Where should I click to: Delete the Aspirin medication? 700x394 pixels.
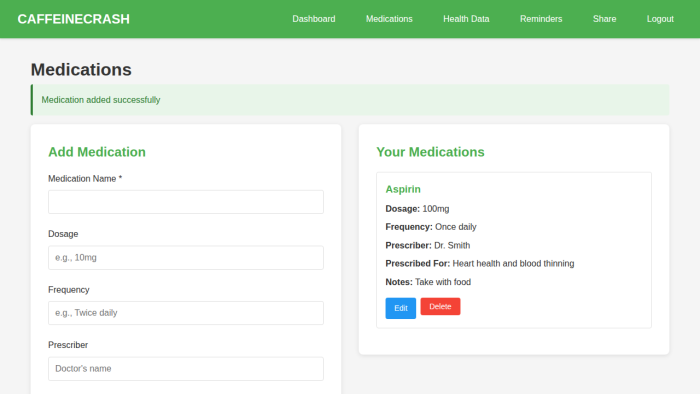(x=440, y=307)
